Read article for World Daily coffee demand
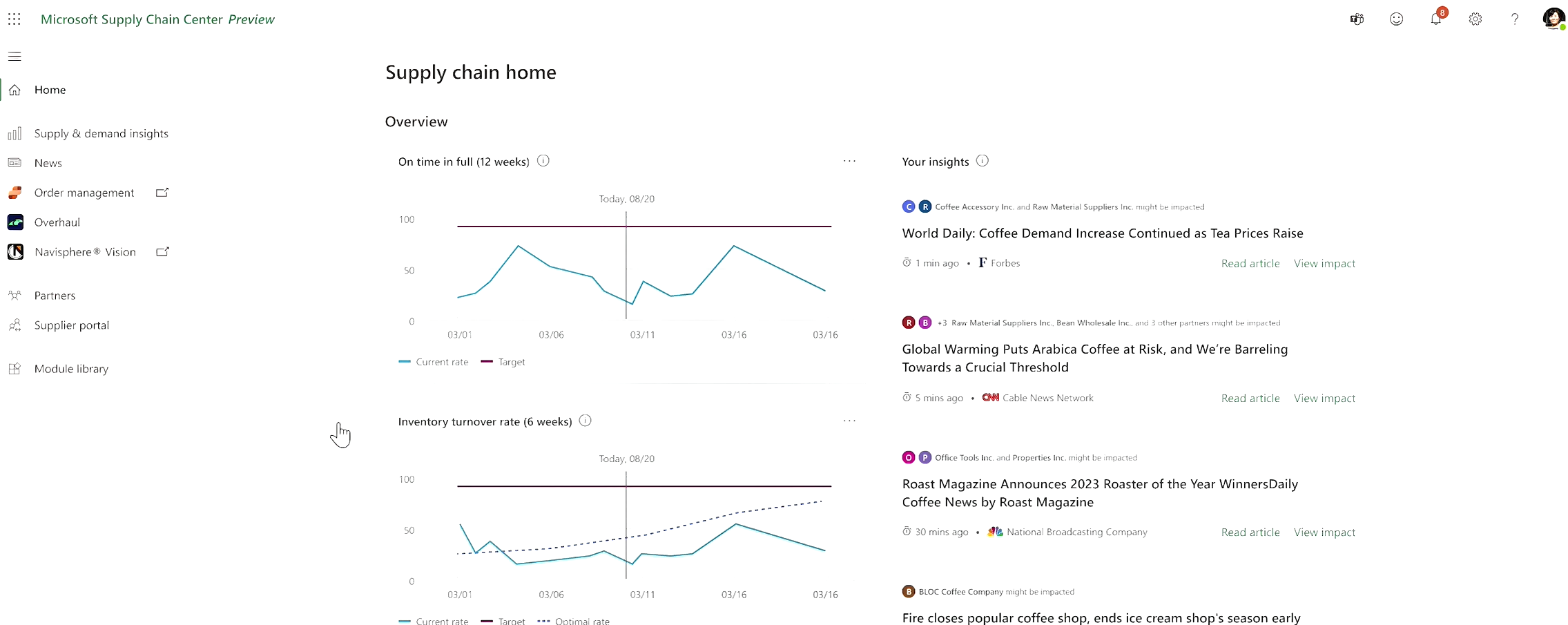1568x625 pixels. pos(1250,264)
